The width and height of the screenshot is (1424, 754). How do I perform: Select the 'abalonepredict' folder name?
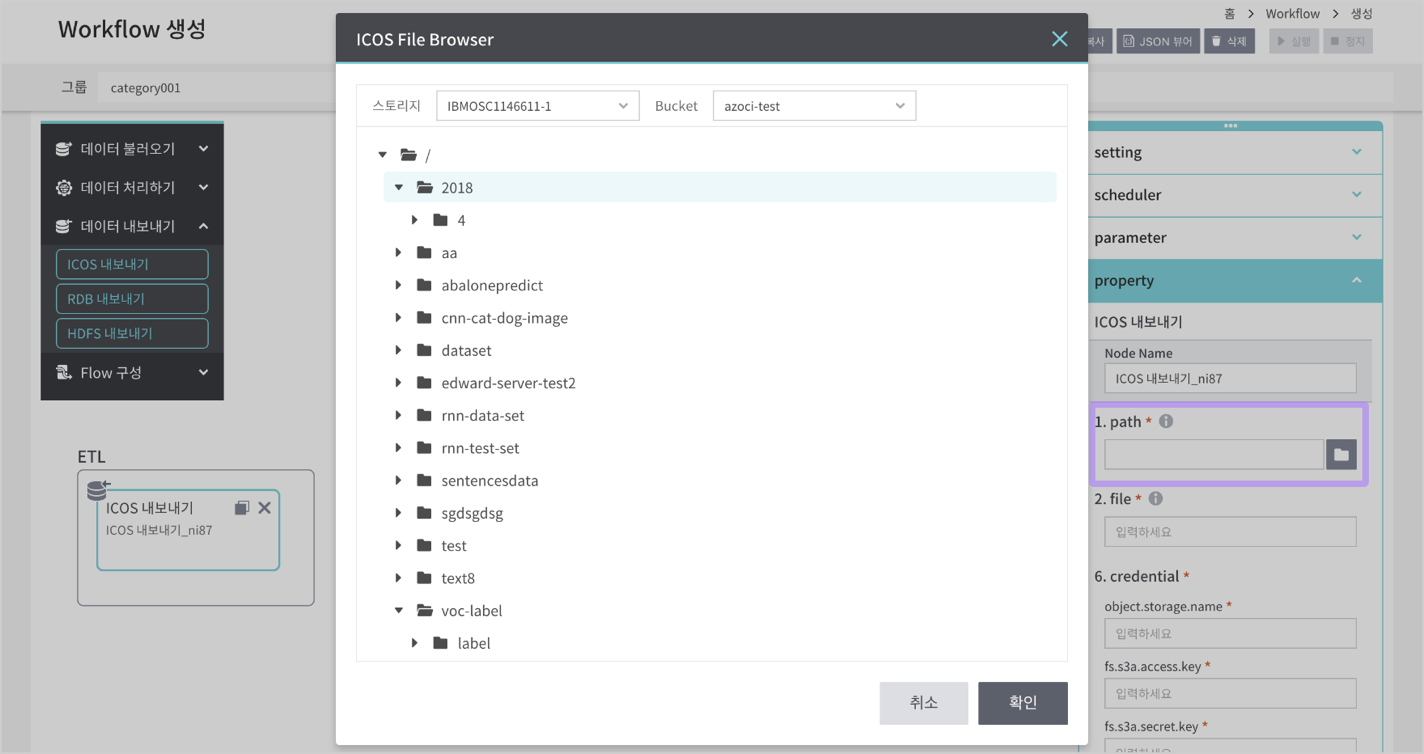(492, 285)
